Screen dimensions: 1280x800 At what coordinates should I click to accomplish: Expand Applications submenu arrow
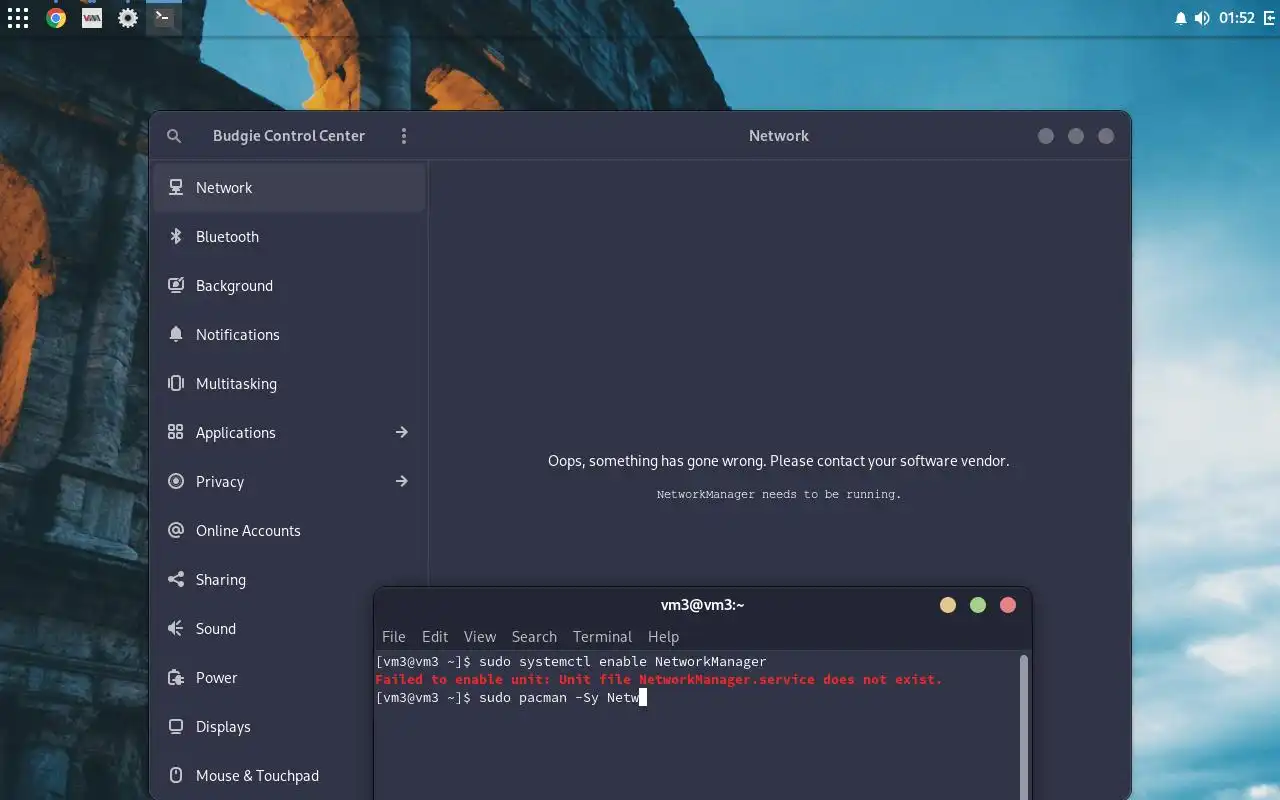(x=401, y=432)
